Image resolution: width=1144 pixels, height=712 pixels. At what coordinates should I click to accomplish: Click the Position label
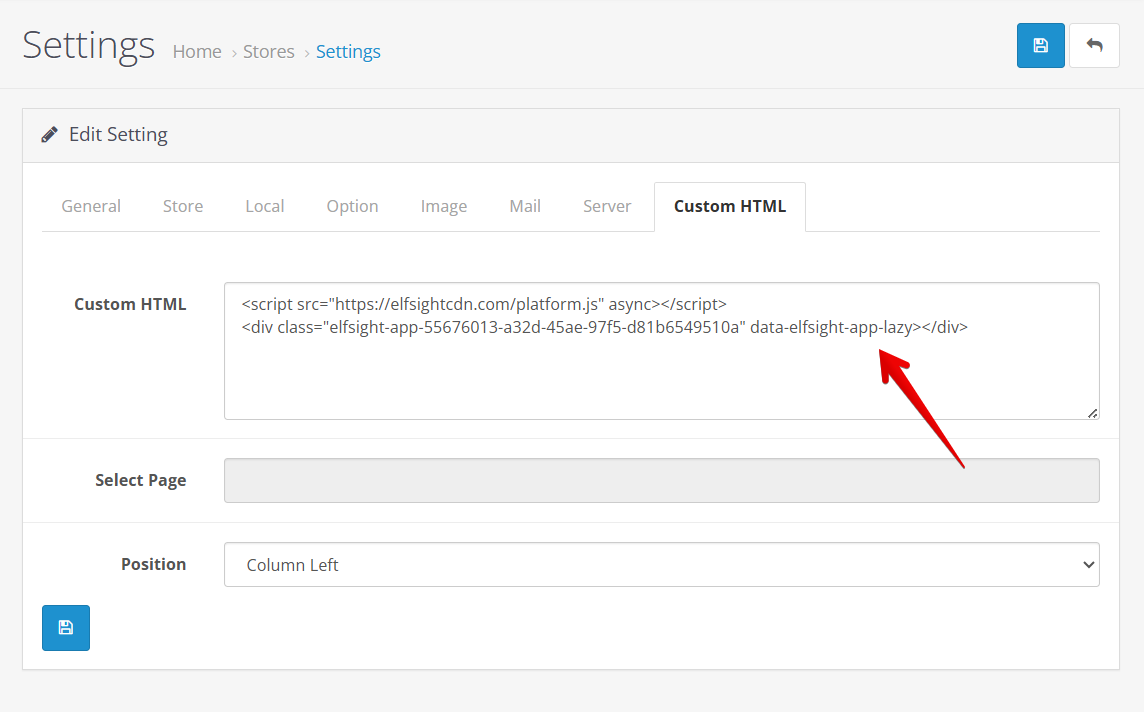pyautogui.click(x=154, y=565)
